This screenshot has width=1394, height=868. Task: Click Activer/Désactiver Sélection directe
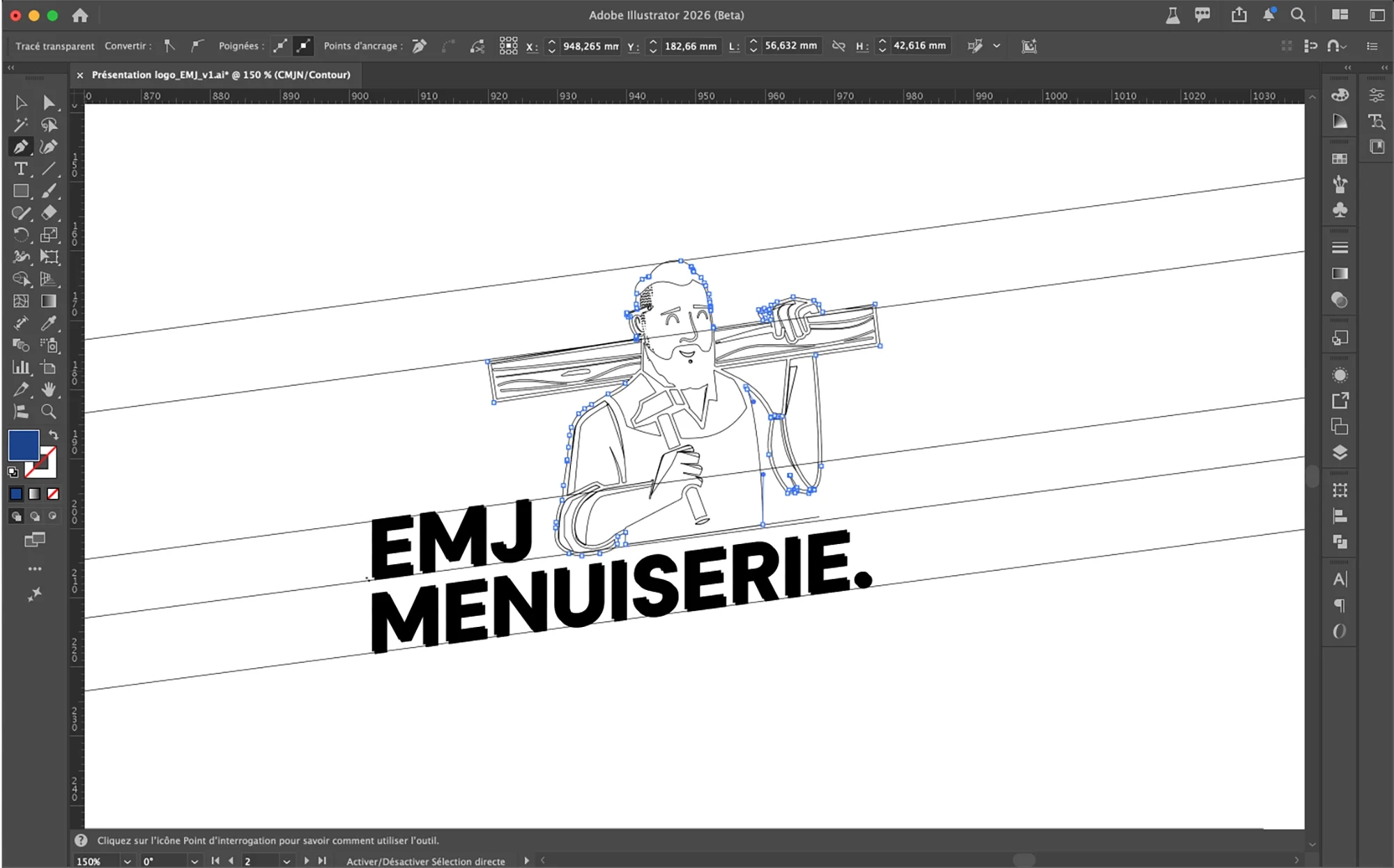tap(425, 862)
